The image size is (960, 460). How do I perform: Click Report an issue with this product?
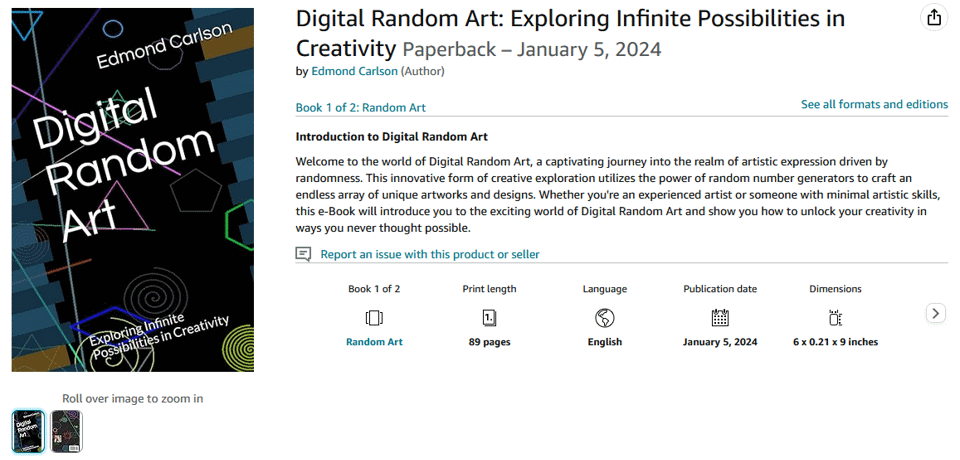tap(429, 254)
